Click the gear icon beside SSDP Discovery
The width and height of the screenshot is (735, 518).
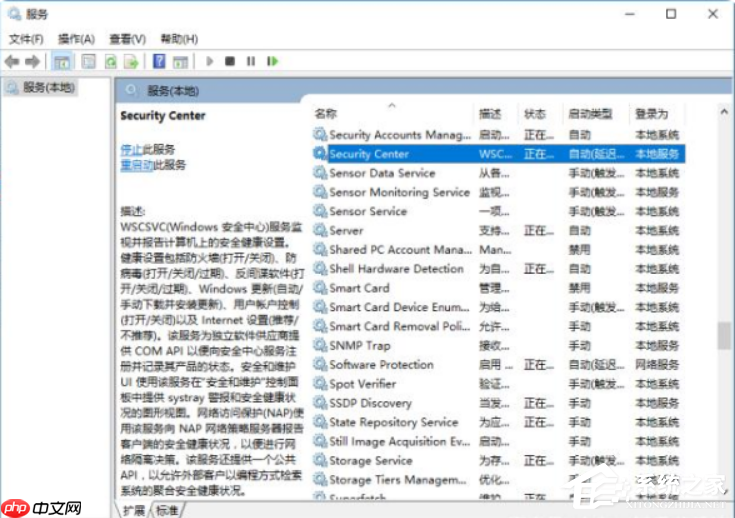click(320, 403)
